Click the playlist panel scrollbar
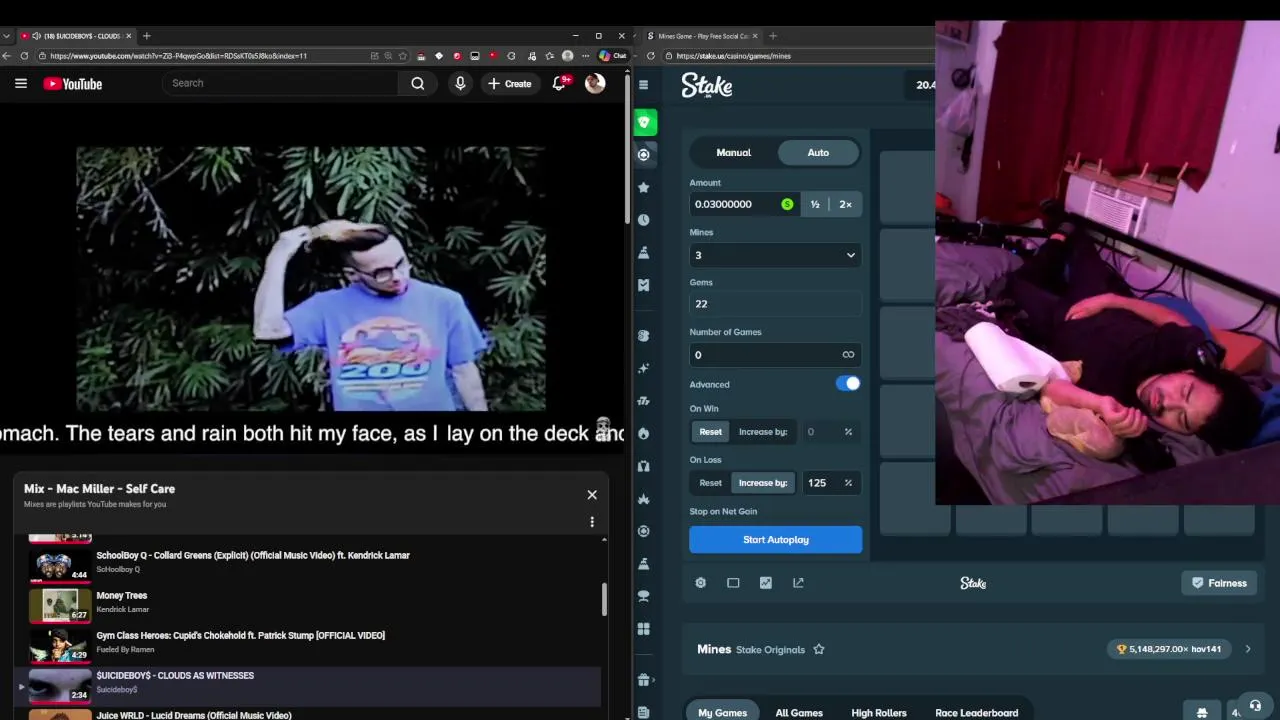 coord(604,600)
